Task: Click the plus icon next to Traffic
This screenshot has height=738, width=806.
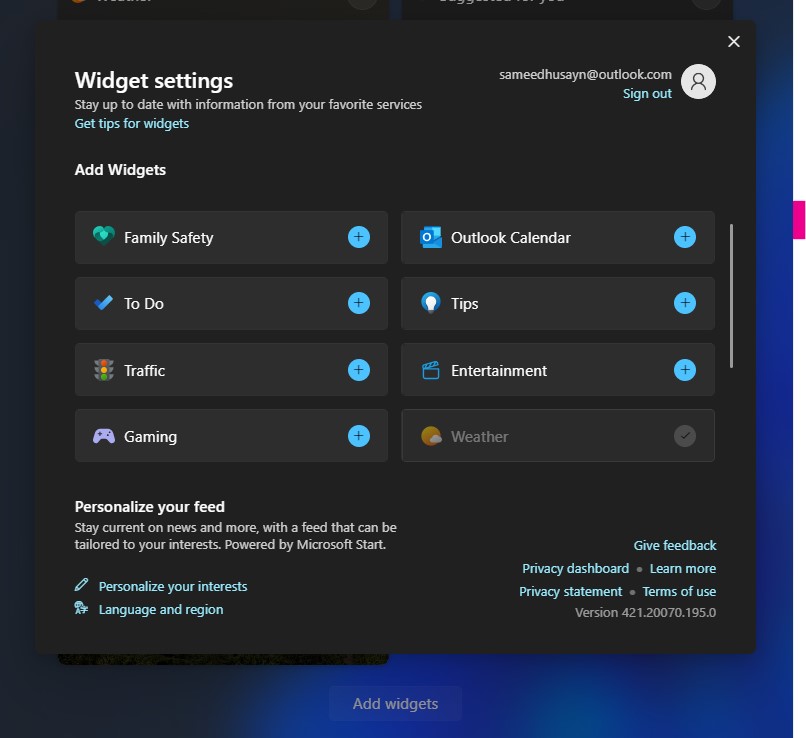Action: [359, 370]
